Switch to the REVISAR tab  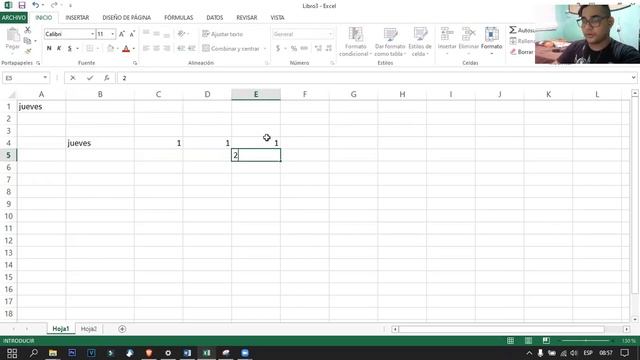[247, 18]
